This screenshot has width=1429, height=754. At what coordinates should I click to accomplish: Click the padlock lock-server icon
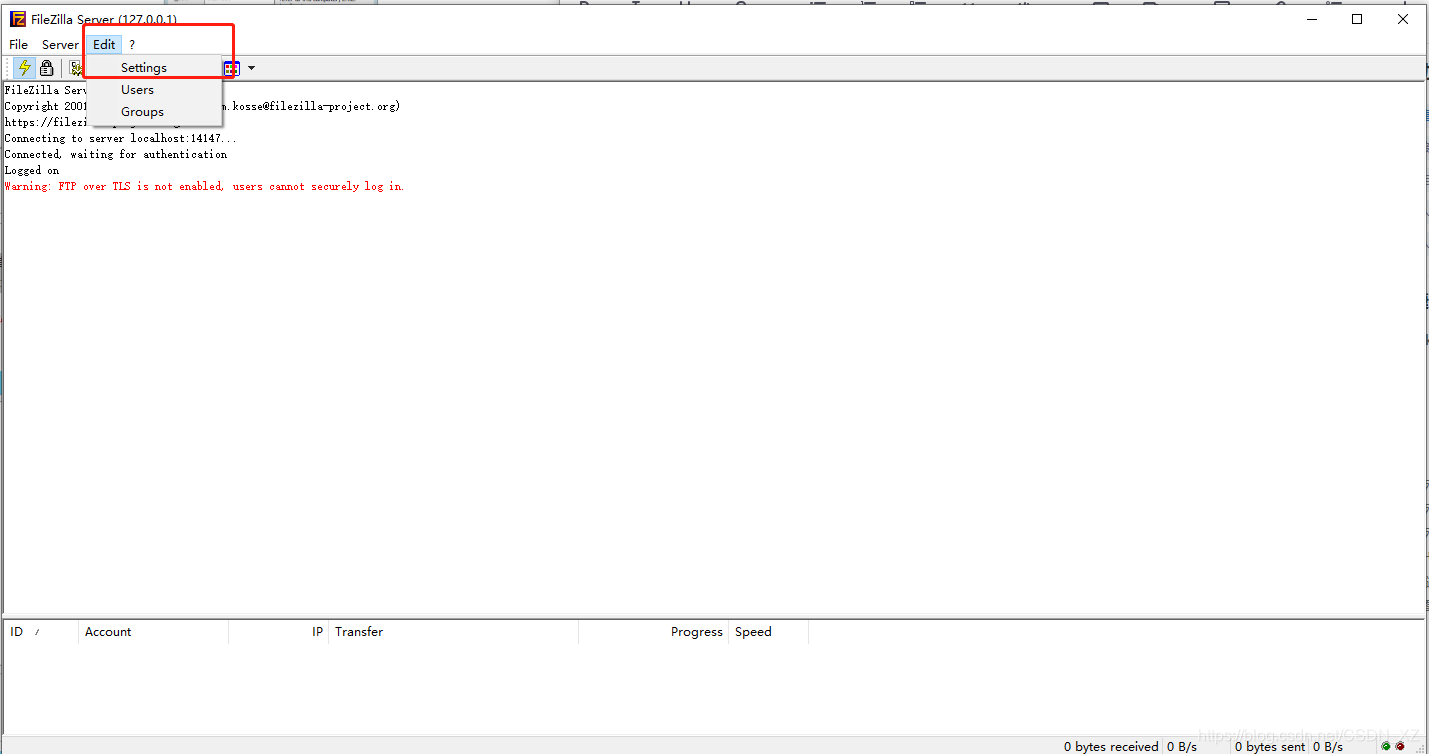(46, 68)
